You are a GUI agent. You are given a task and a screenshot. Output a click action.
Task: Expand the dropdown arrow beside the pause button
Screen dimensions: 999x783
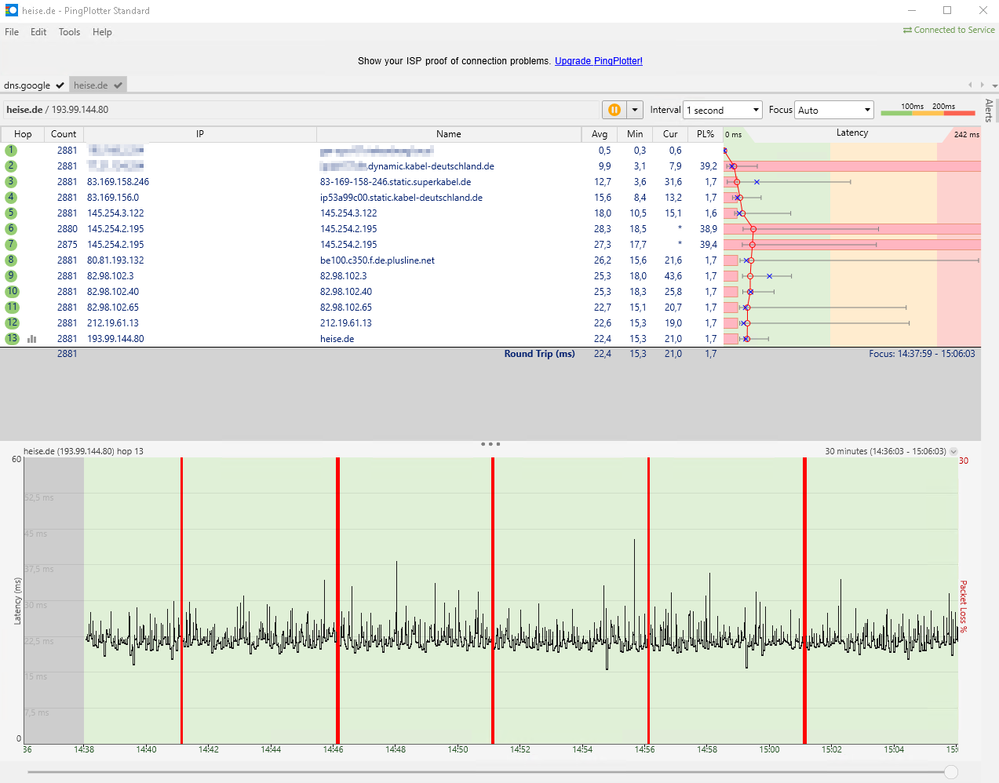(x=637, y=110)
